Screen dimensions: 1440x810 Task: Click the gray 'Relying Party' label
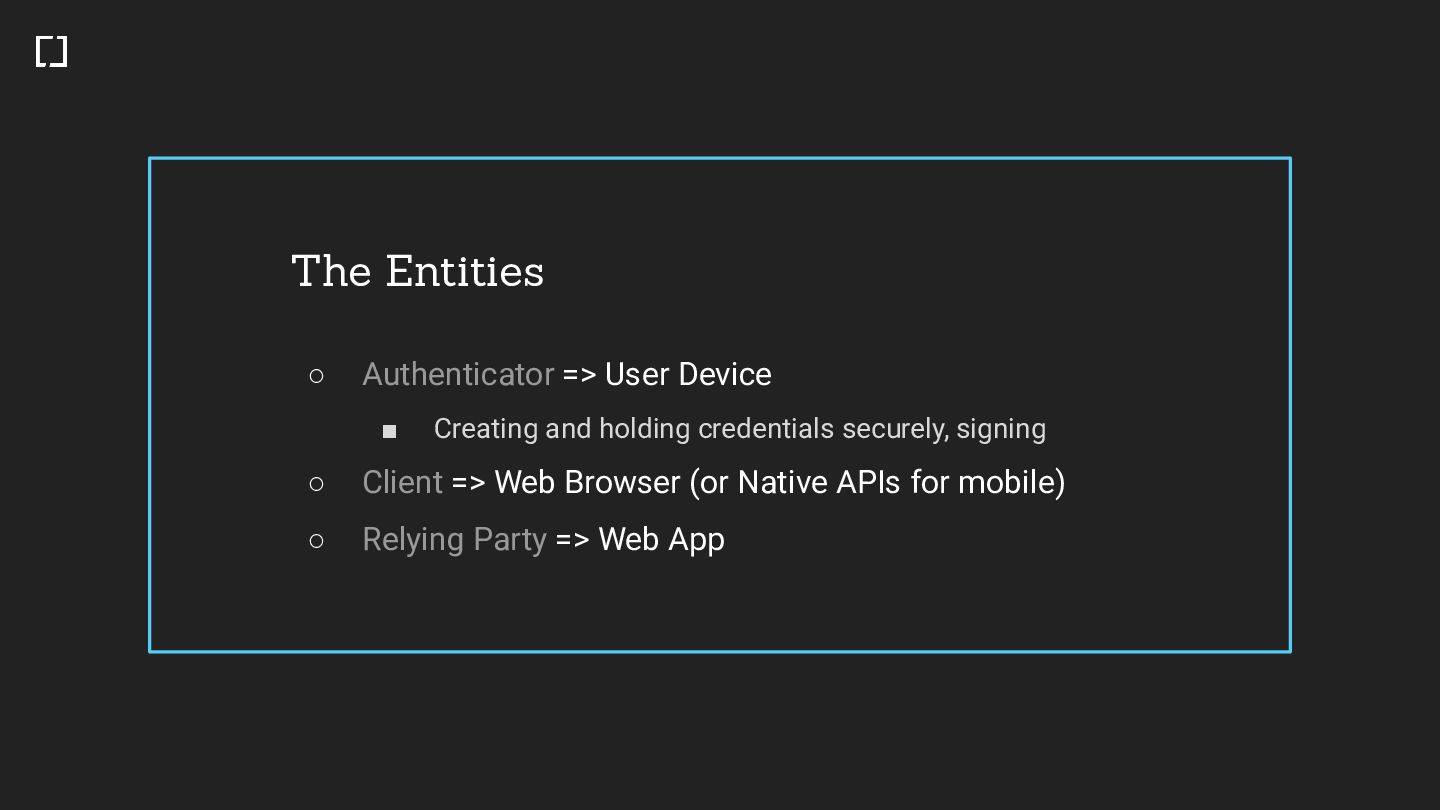click(454, 540)
